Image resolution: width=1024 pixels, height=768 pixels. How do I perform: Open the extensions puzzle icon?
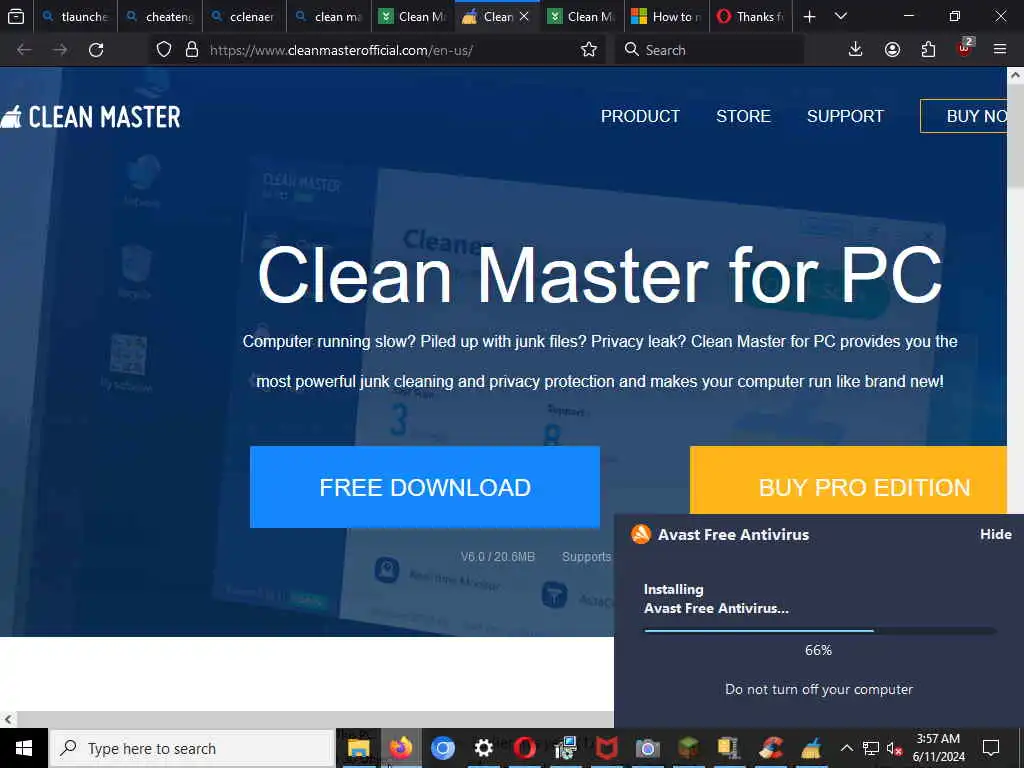pos(928,50)
